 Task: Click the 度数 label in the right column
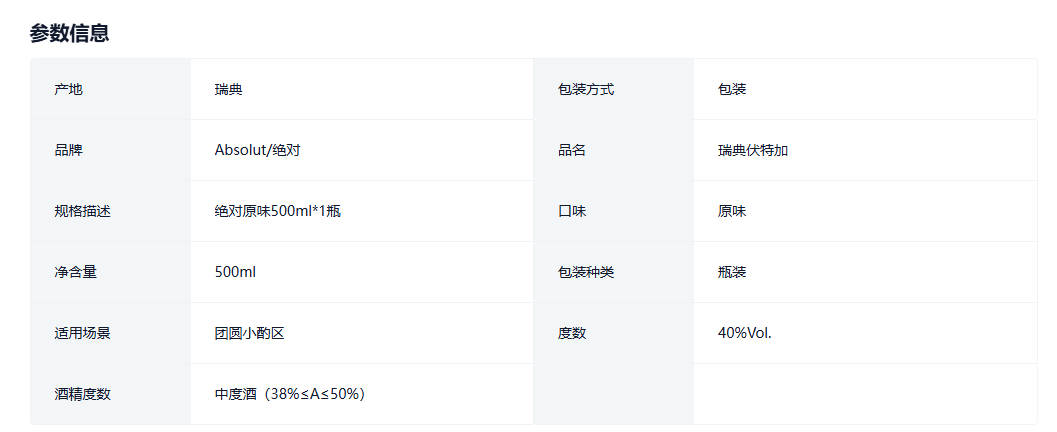coord(572,333)
